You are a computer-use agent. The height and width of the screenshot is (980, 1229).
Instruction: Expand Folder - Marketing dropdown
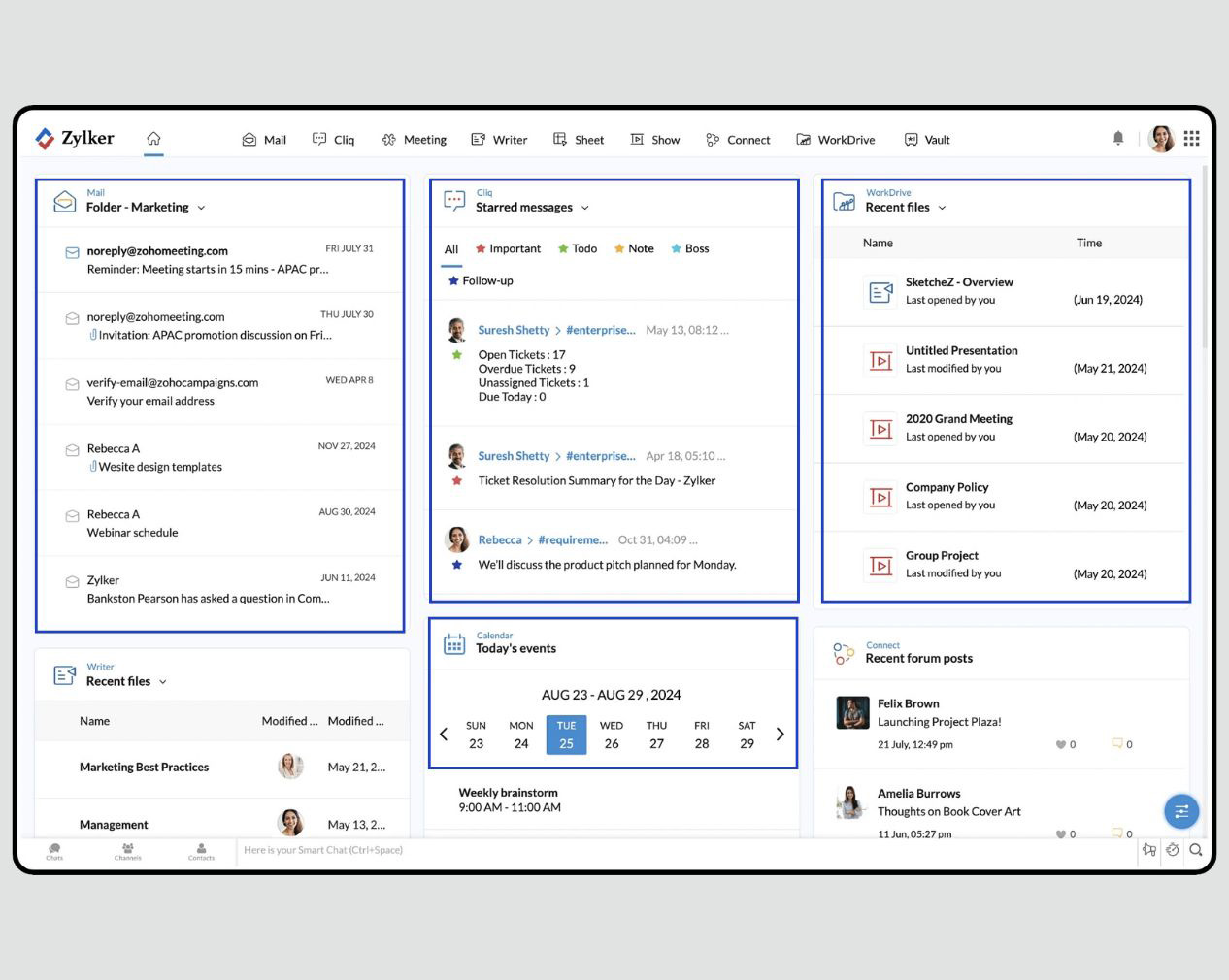coord(201,208)
